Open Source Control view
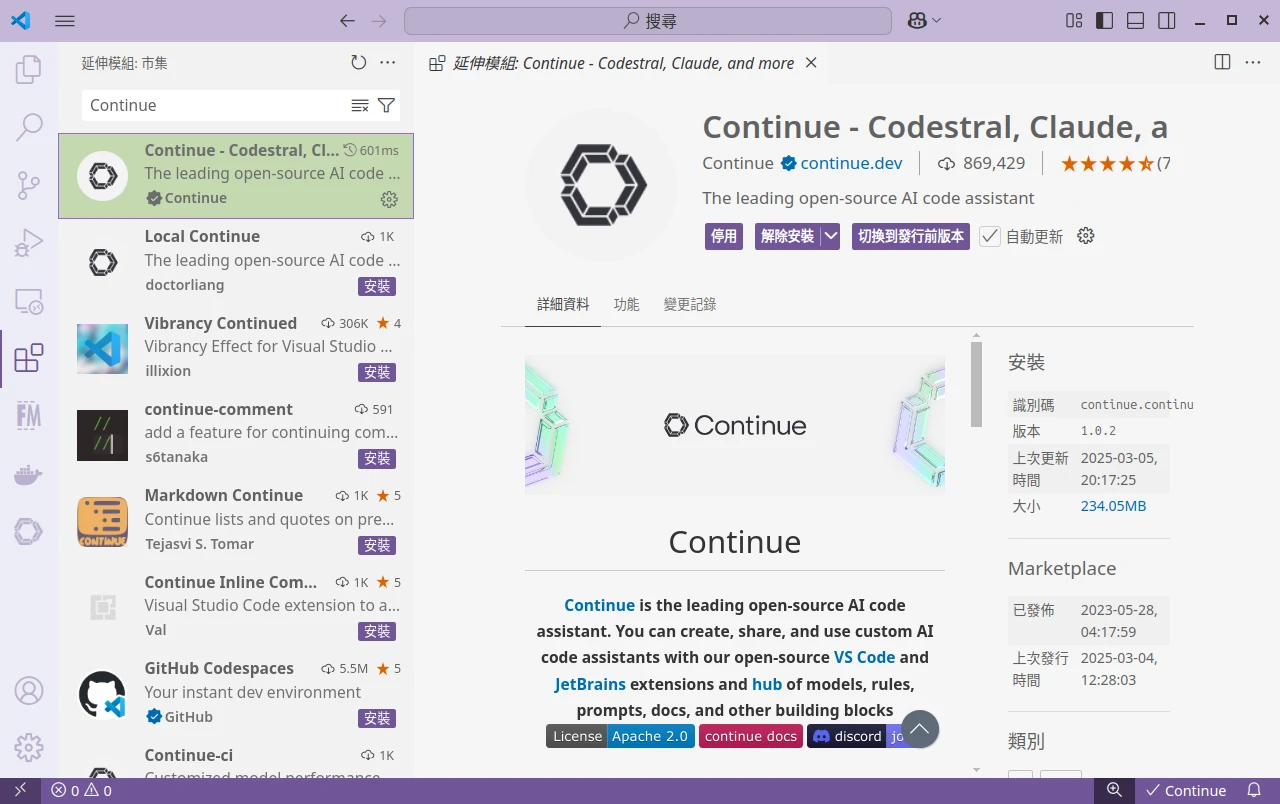 [x=29, y=185]
